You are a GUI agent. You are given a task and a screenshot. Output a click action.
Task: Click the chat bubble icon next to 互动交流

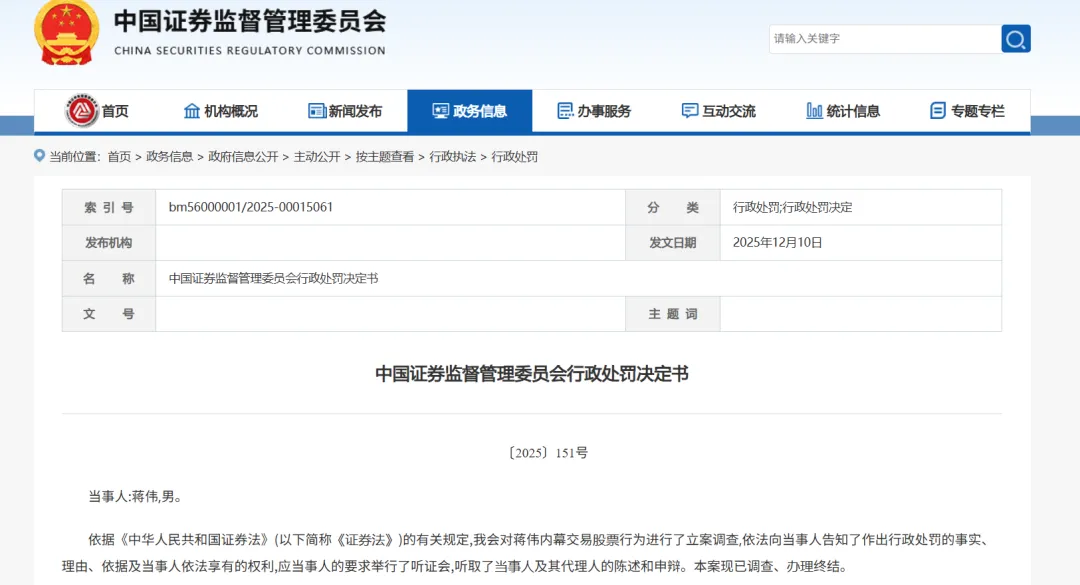pyautogui.click(x=689, y=111)
